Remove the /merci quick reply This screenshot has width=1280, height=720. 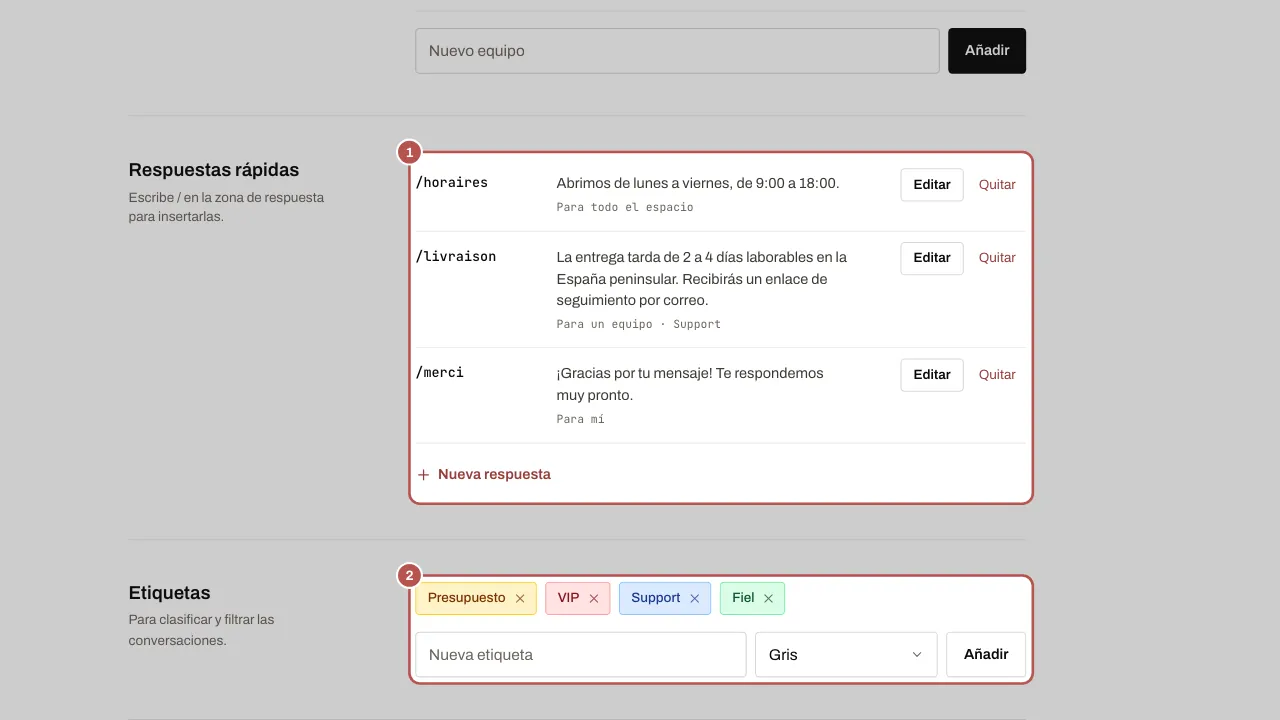point(997,375)
